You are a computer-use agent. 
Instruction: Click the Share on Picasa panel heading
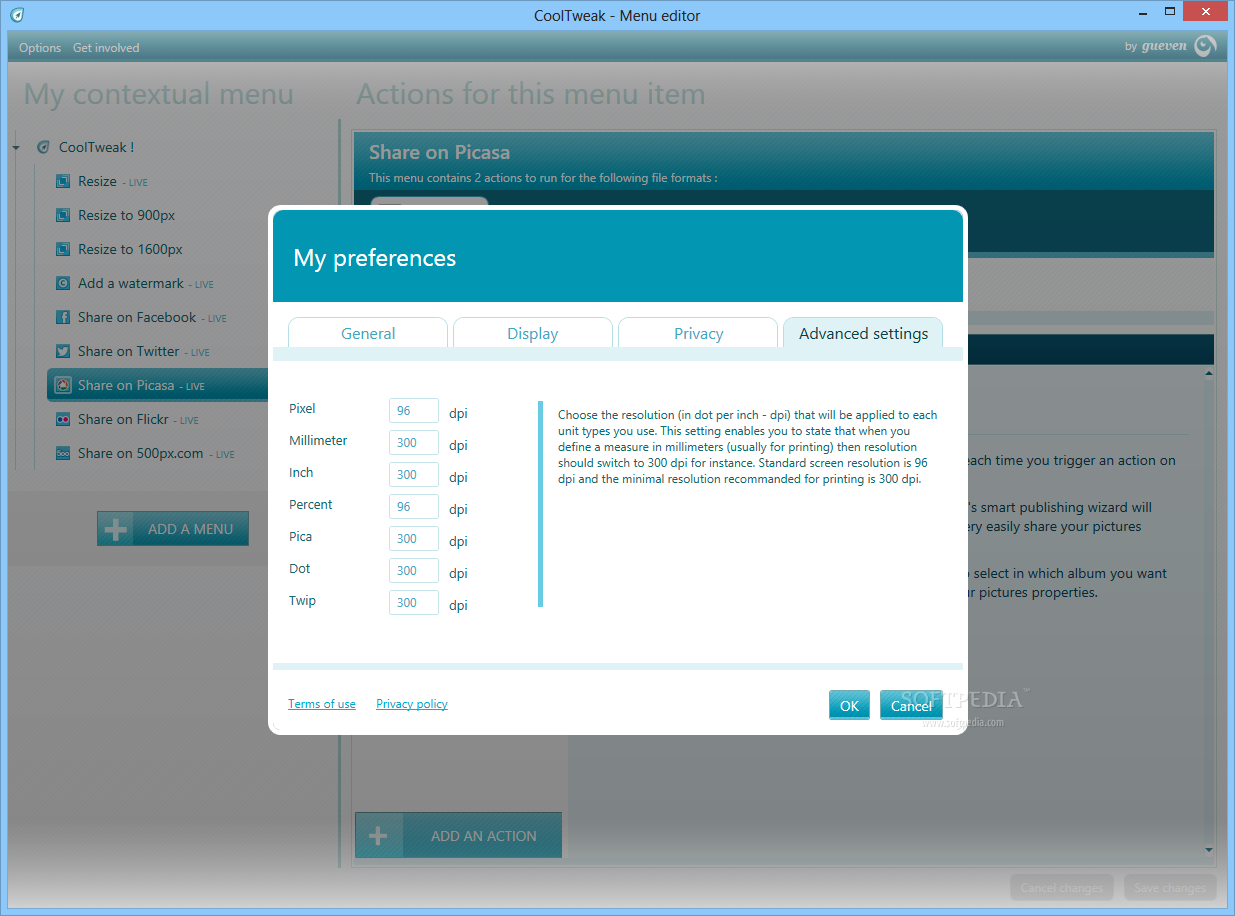click(439, 152)
